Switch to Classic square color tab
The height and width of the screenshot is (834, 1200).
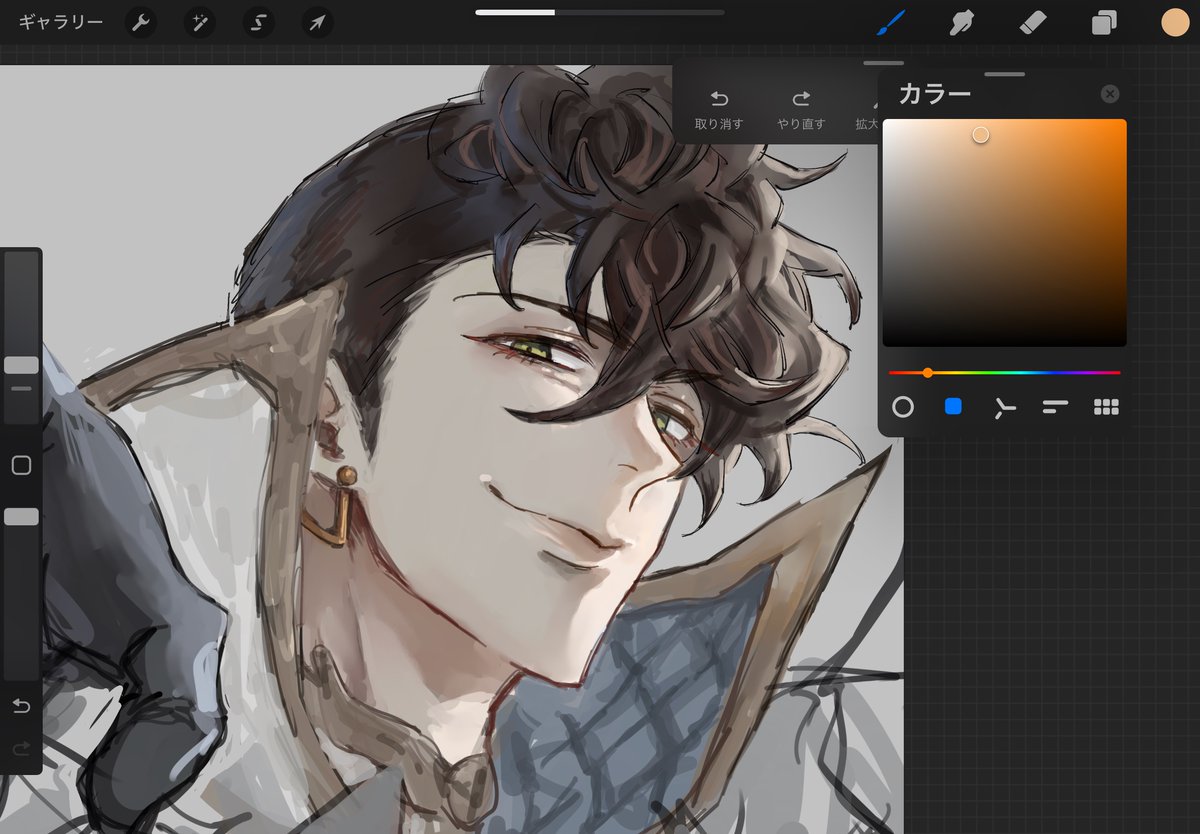(953, 406)
